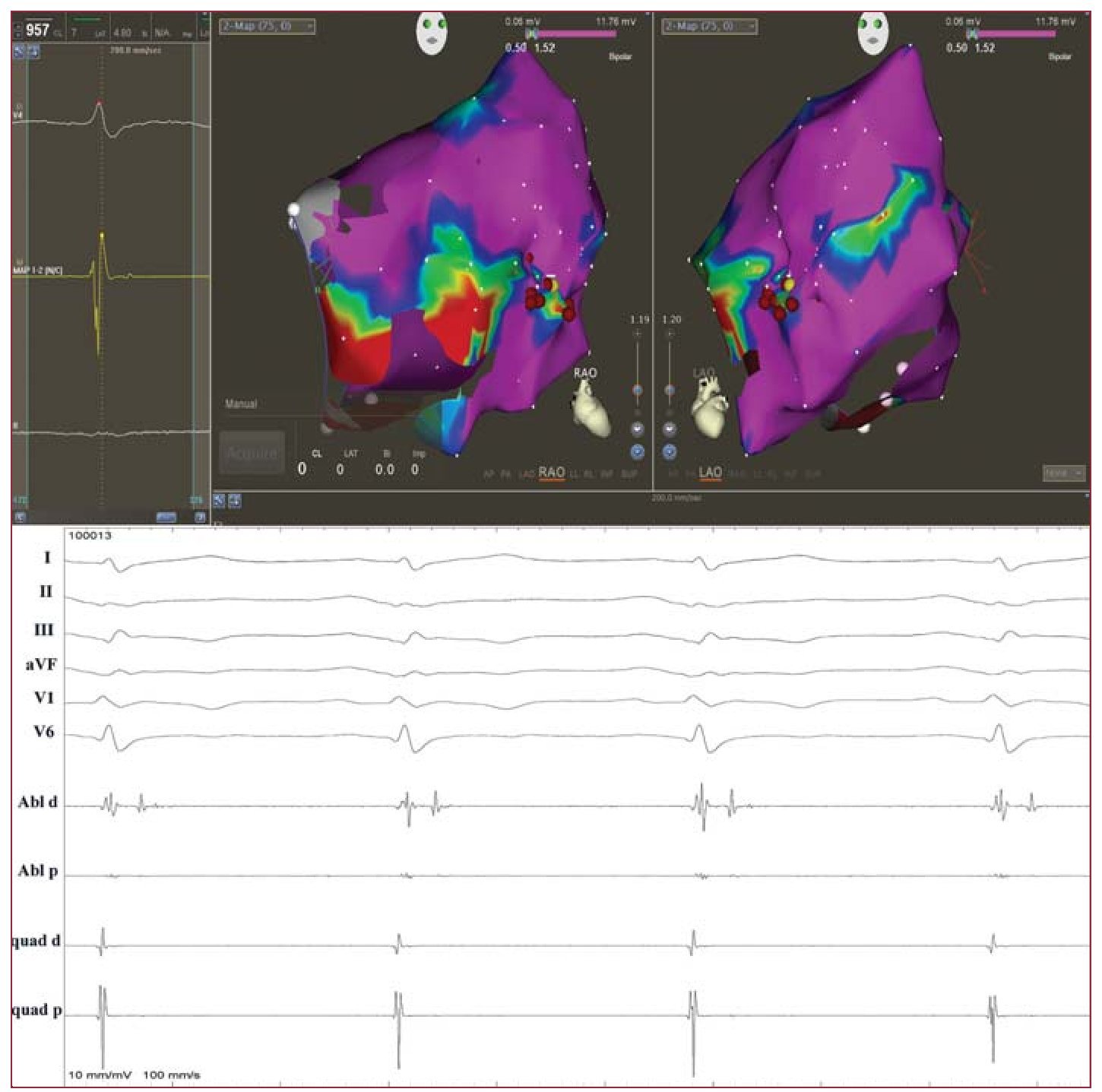Click the Bipolar label in the left map view
This screenshot has height=1092, width=1102.
(620, 57)
